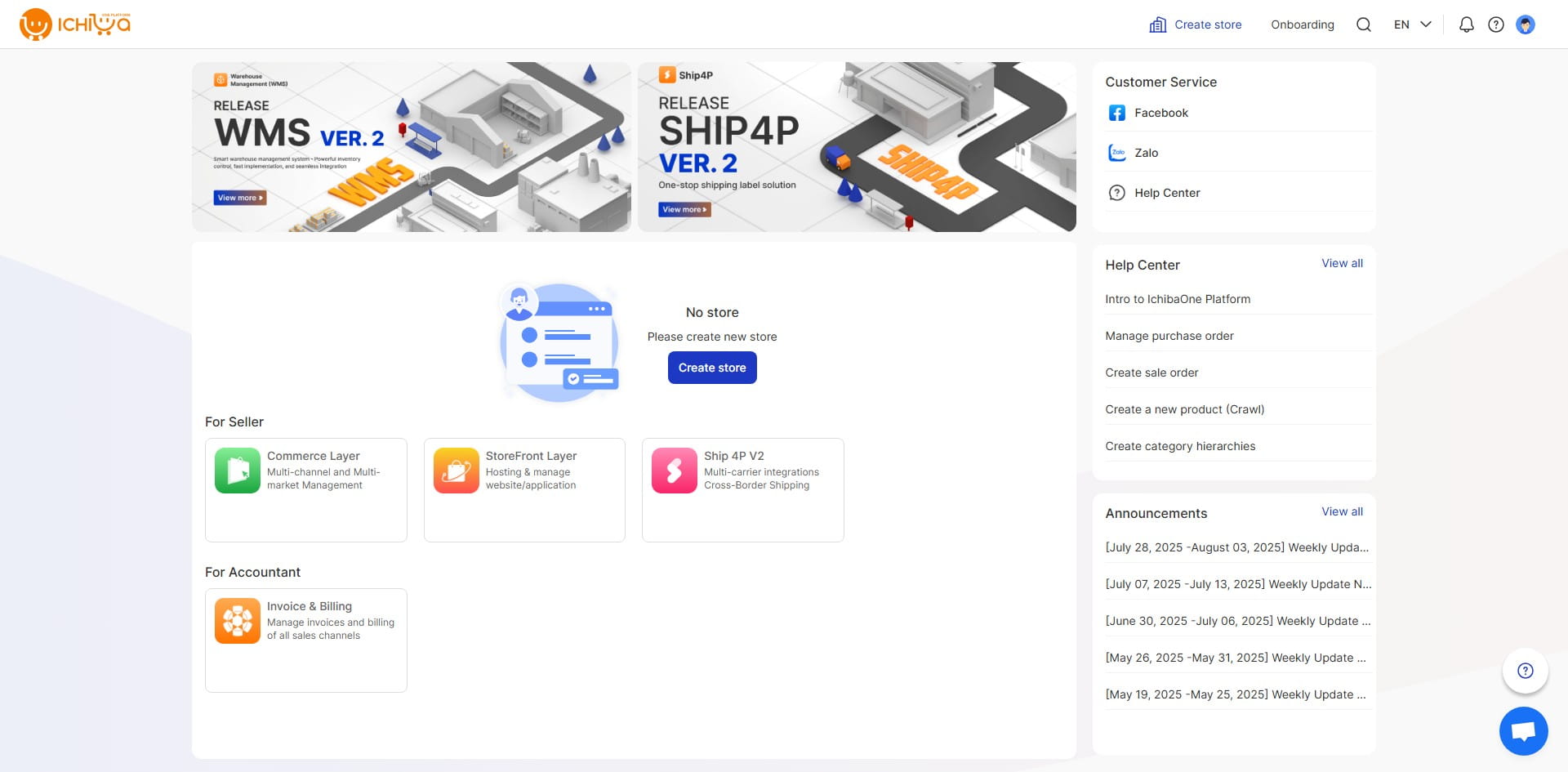1568x772 pixels.
Task: Open the Commerce Layer green app icon
Action: [238, 471]
